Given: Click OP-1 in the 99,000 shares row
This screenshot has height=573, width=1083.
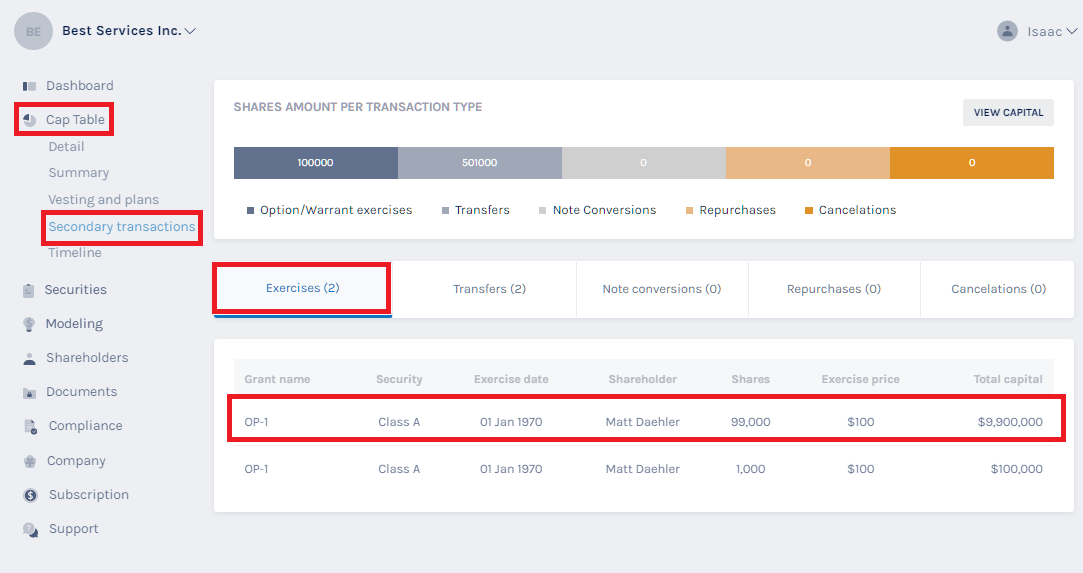Looking at the screenshot, I should 256,422.
